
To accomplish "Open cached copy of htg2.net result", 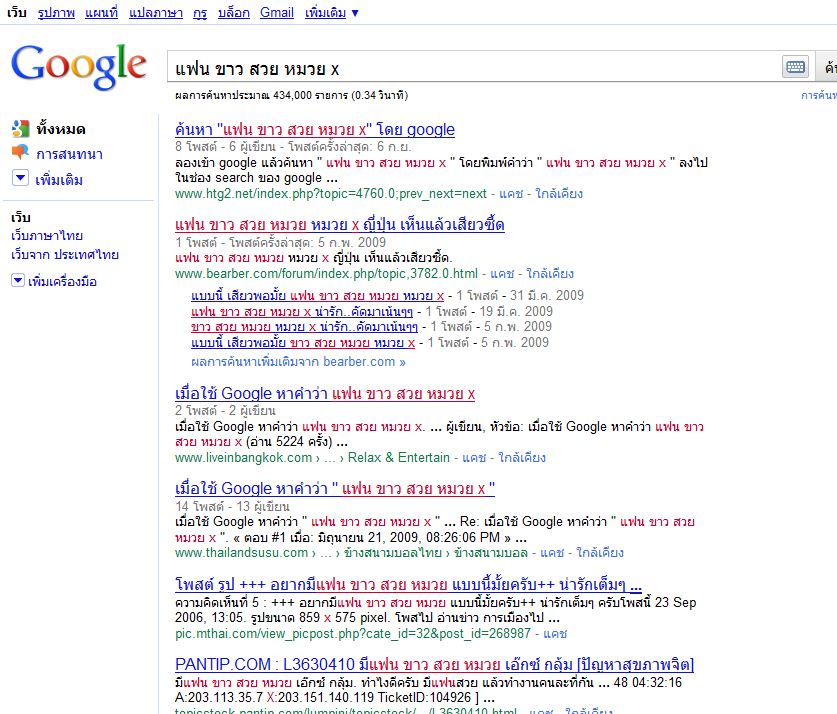I will click(511, 194).
